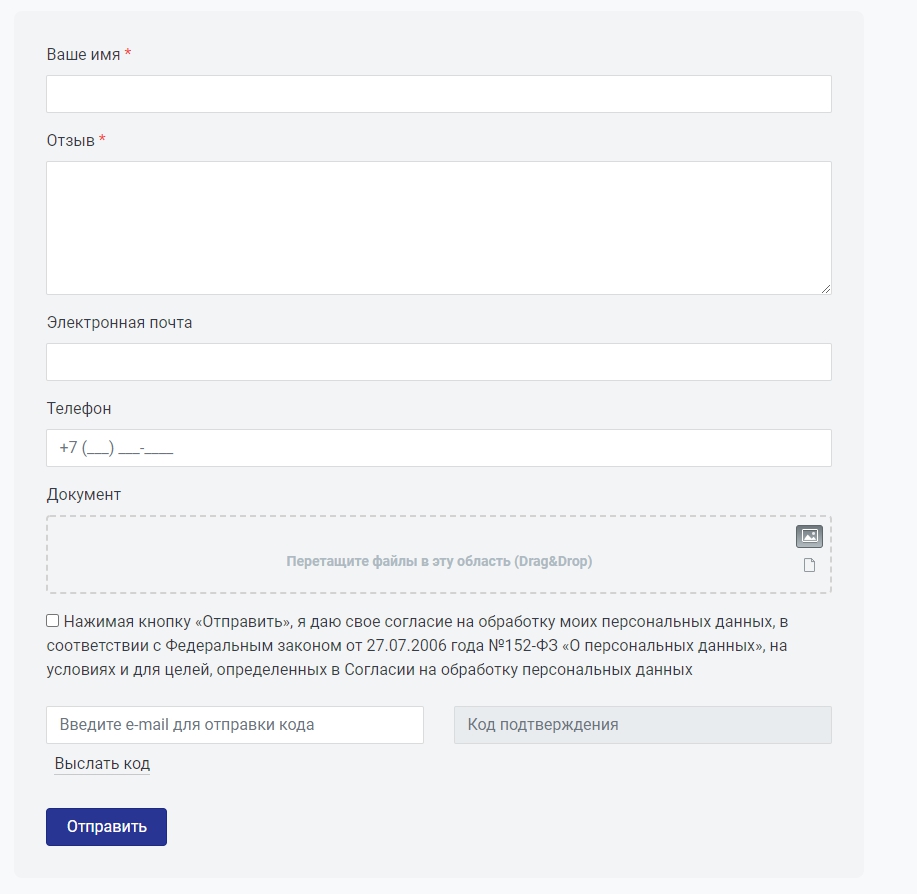Click the Телефон field with +7 mask
This screenshot has width=917, height=894.
click(x=438, y=448)
